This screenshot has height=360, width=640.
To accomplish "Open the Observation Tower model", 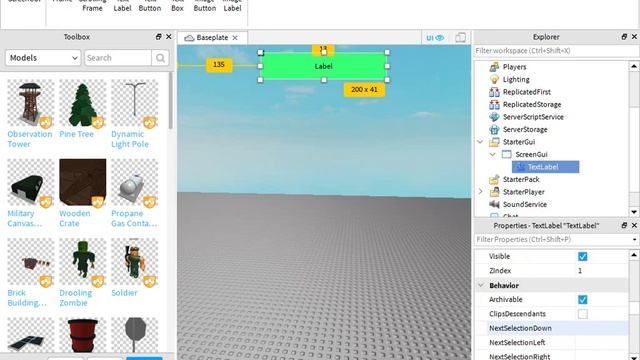I will [x=29, y=139].
